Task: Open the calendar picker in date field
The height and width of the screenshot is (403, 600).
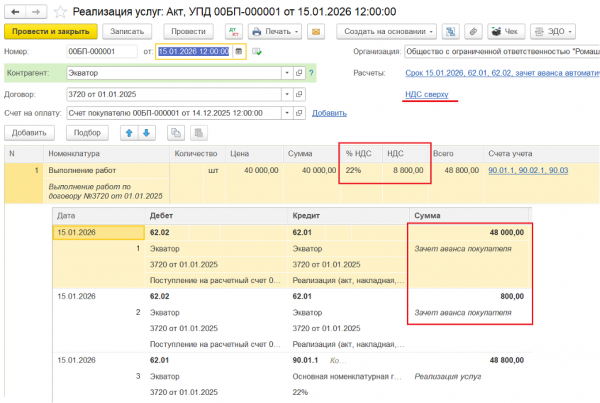Action: (238, 51)
